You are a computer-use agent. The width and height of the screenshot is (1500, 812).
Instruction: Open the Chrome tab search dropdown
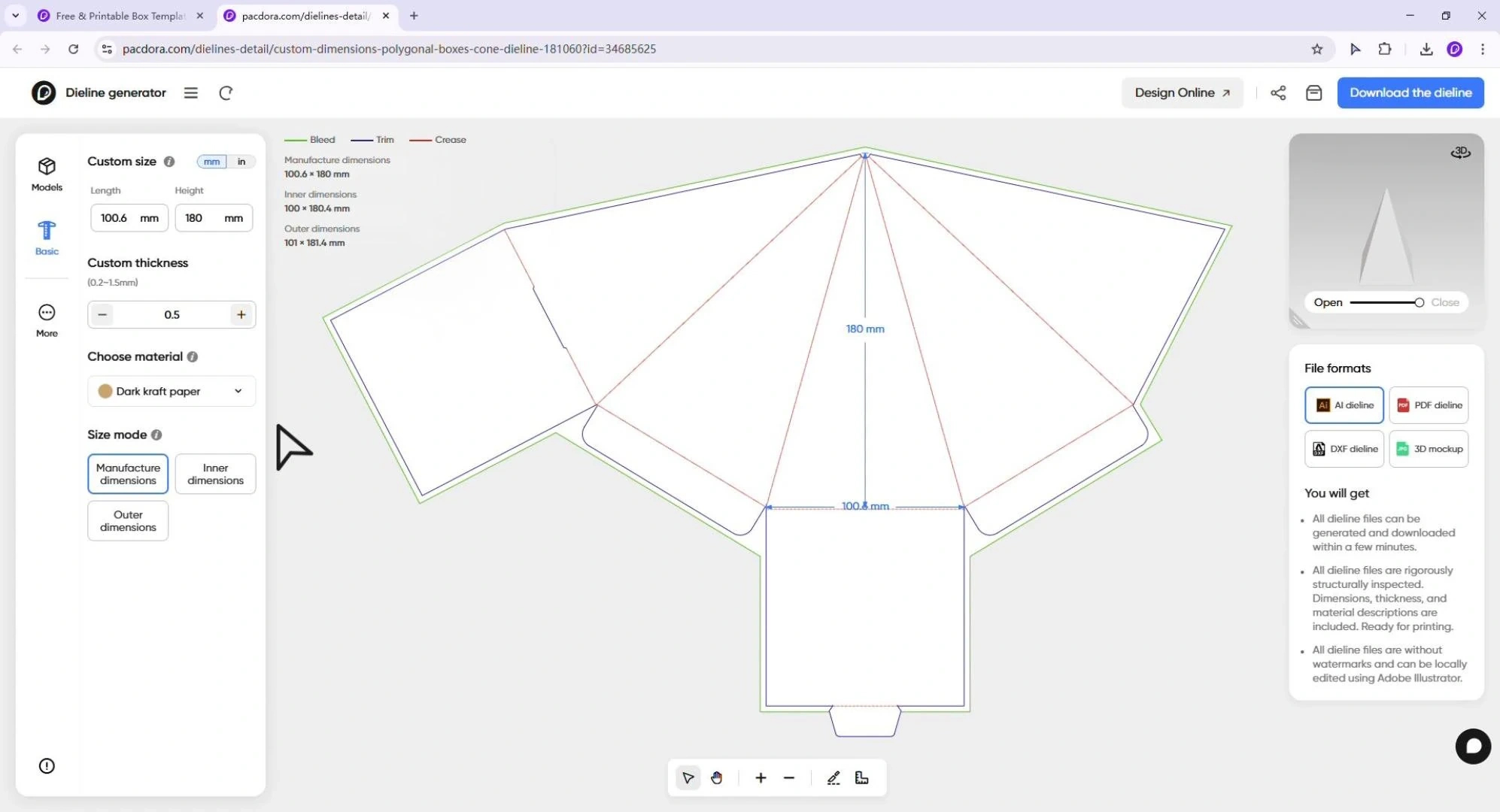coord(15,15)
